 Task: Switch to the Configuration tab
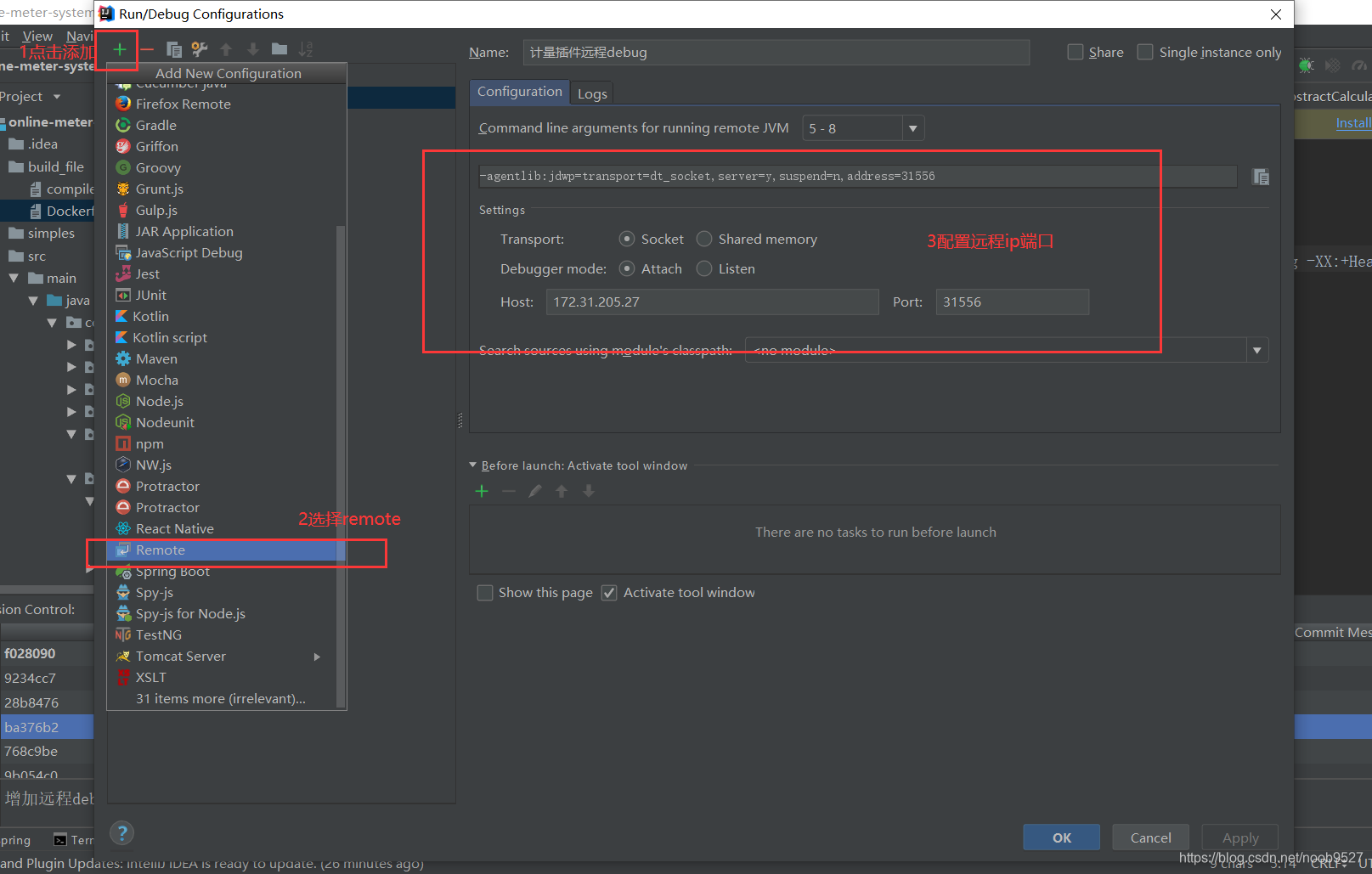520,92
